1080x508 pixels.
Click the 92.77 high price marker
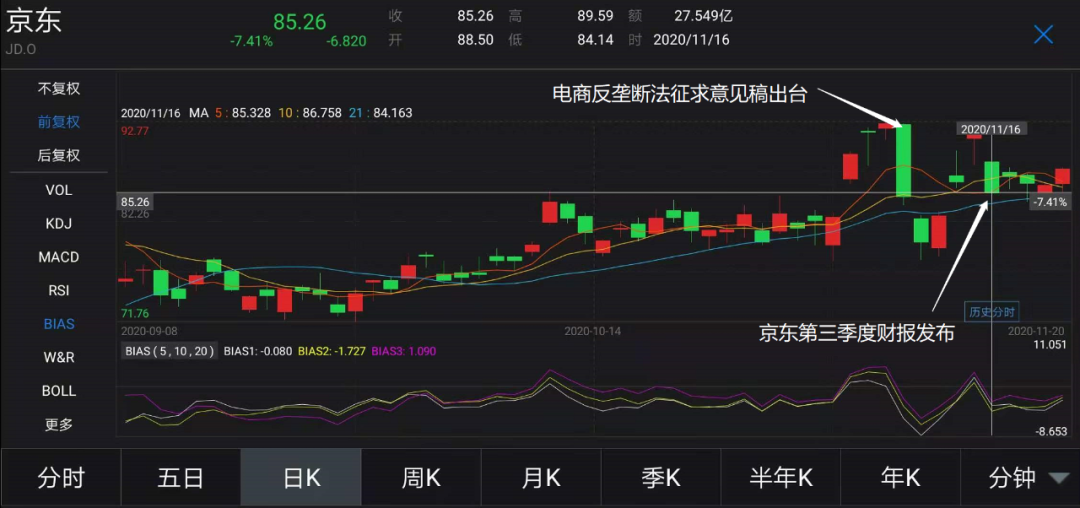pos(134,129)
